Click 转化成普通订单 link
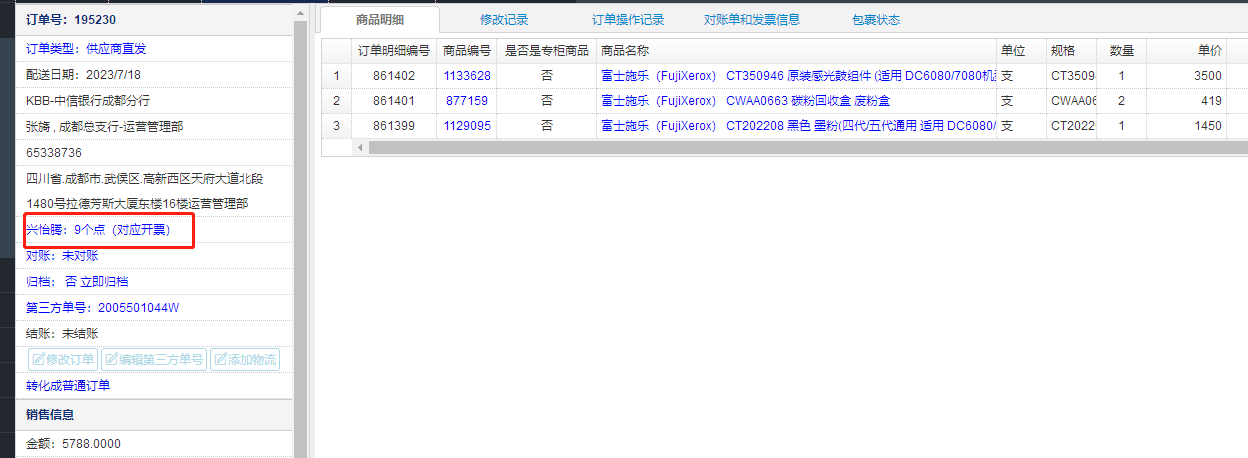The height and width of the screenshot is (458, 1248). [68, 386]
